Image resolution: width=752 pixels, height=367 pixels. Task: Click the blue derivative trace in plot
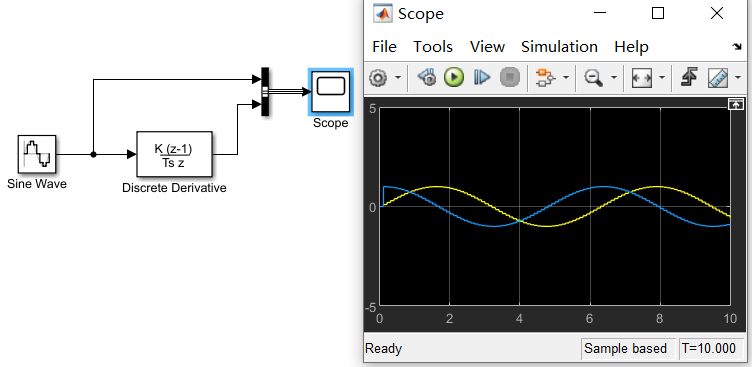494,225
